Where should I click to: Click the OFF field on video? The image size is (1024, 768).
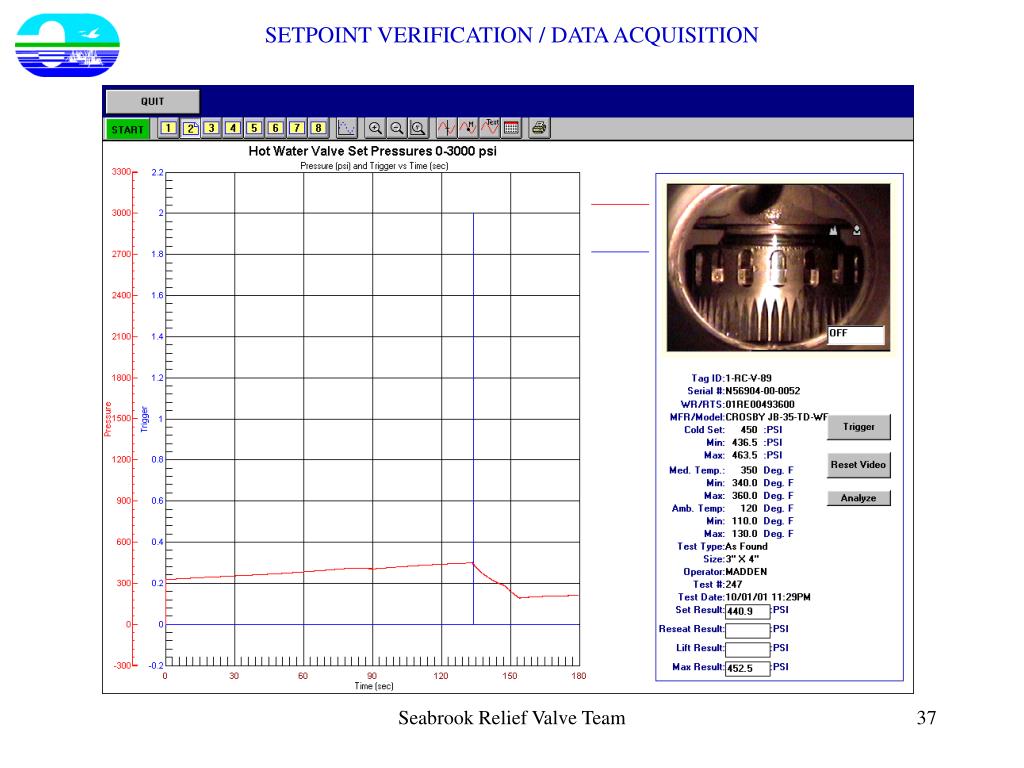click(856, 334)
